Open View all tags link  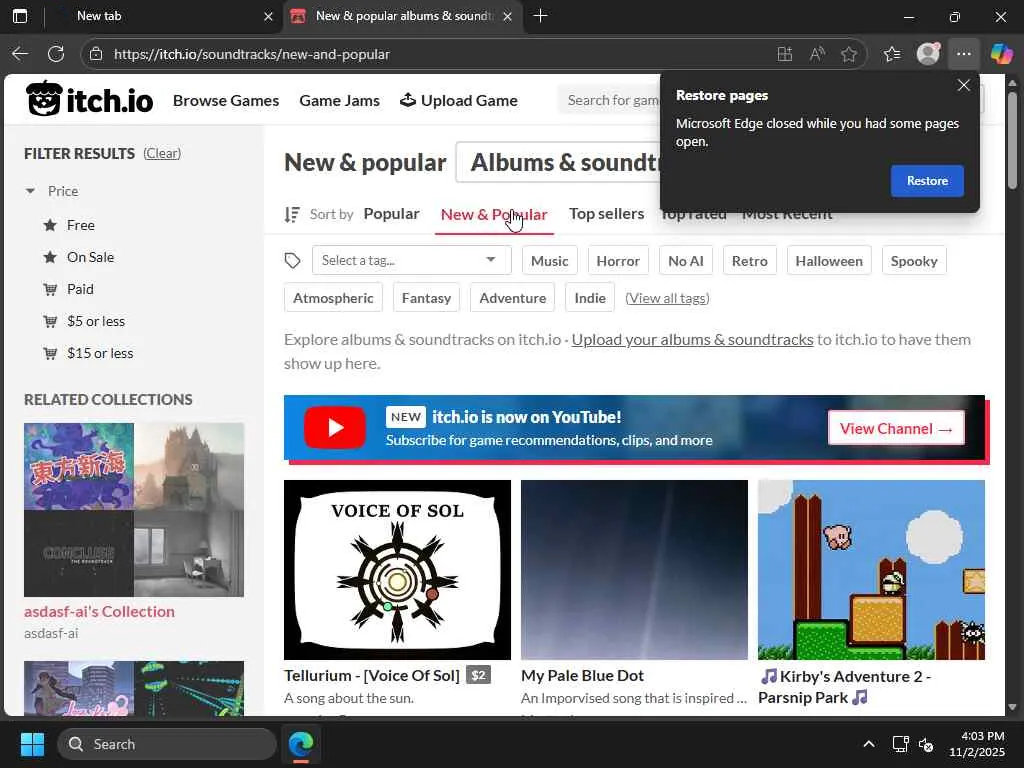667,298
